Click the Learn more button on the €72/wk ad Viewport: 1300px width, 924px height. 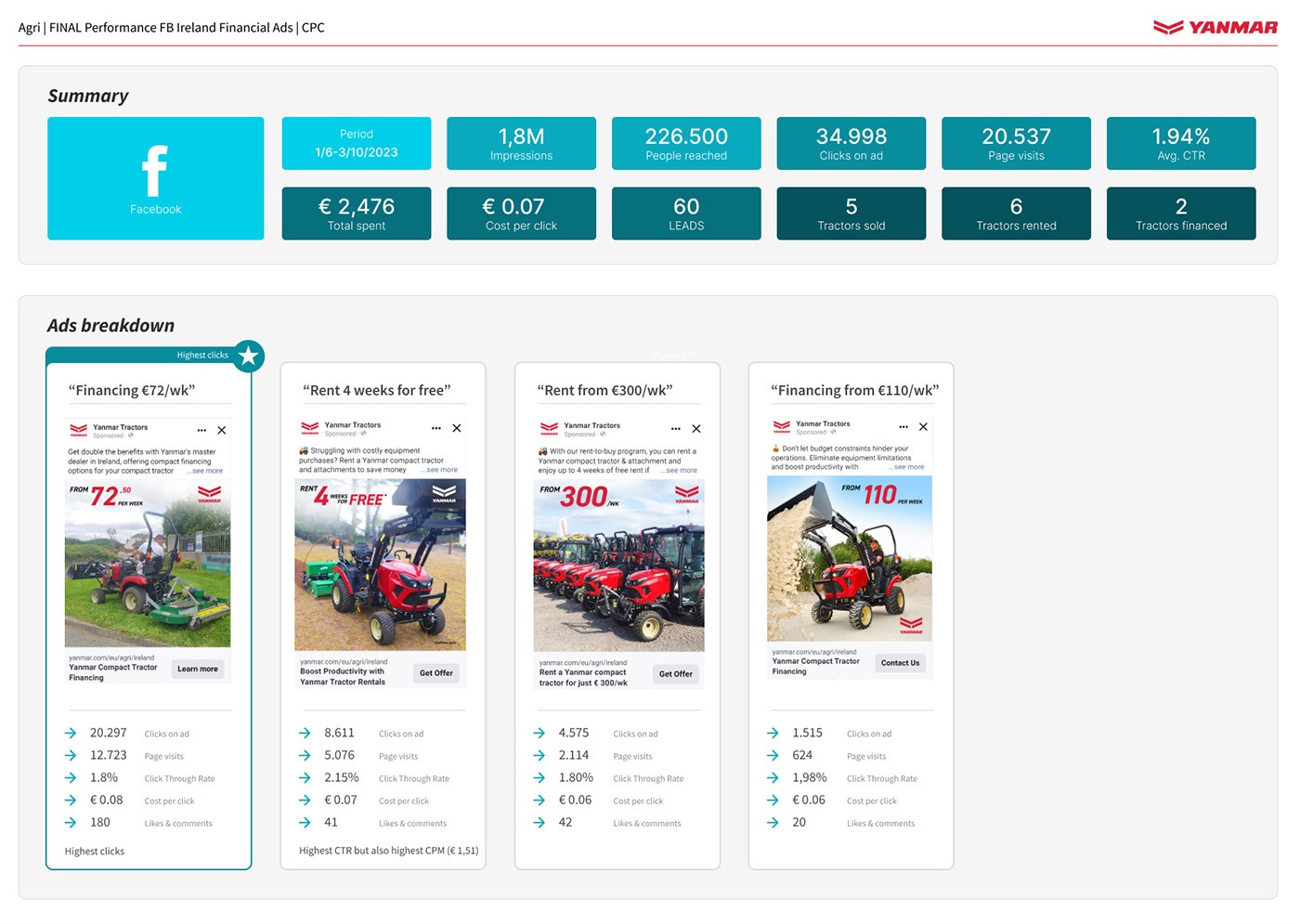pyautogui.click(x=198, y=670)
